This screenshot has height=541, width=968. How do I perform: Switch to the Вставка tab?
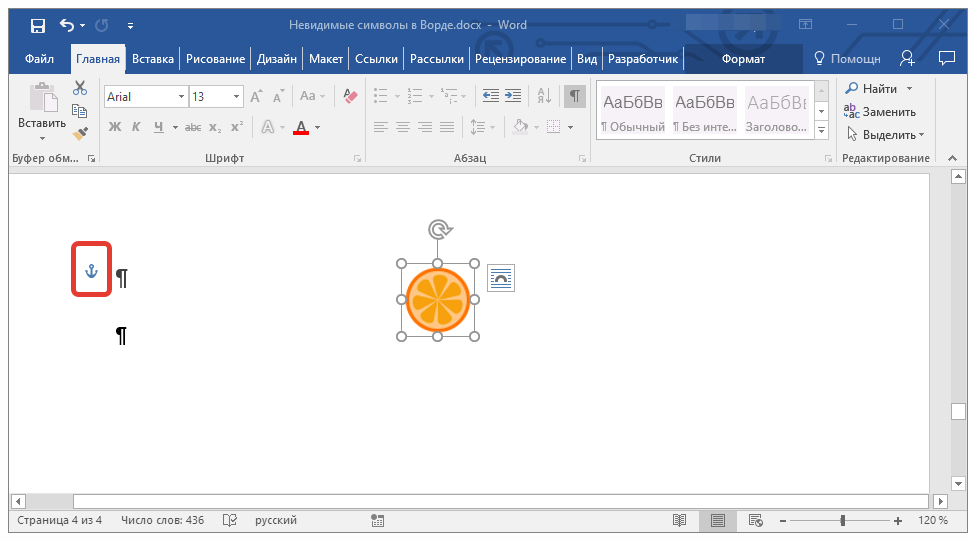point(153,59)
